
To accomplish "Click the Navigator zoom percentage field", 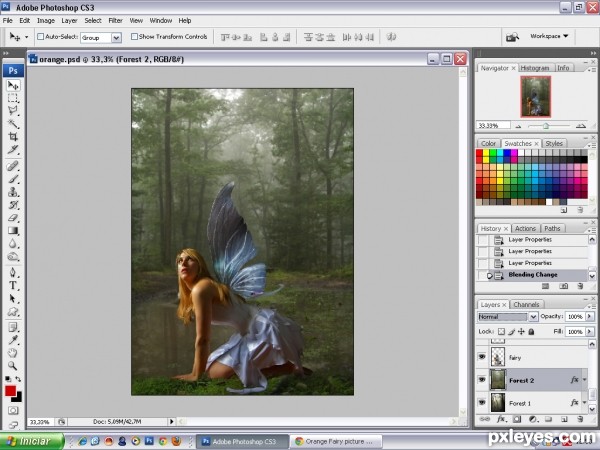I will click(493, 126).
